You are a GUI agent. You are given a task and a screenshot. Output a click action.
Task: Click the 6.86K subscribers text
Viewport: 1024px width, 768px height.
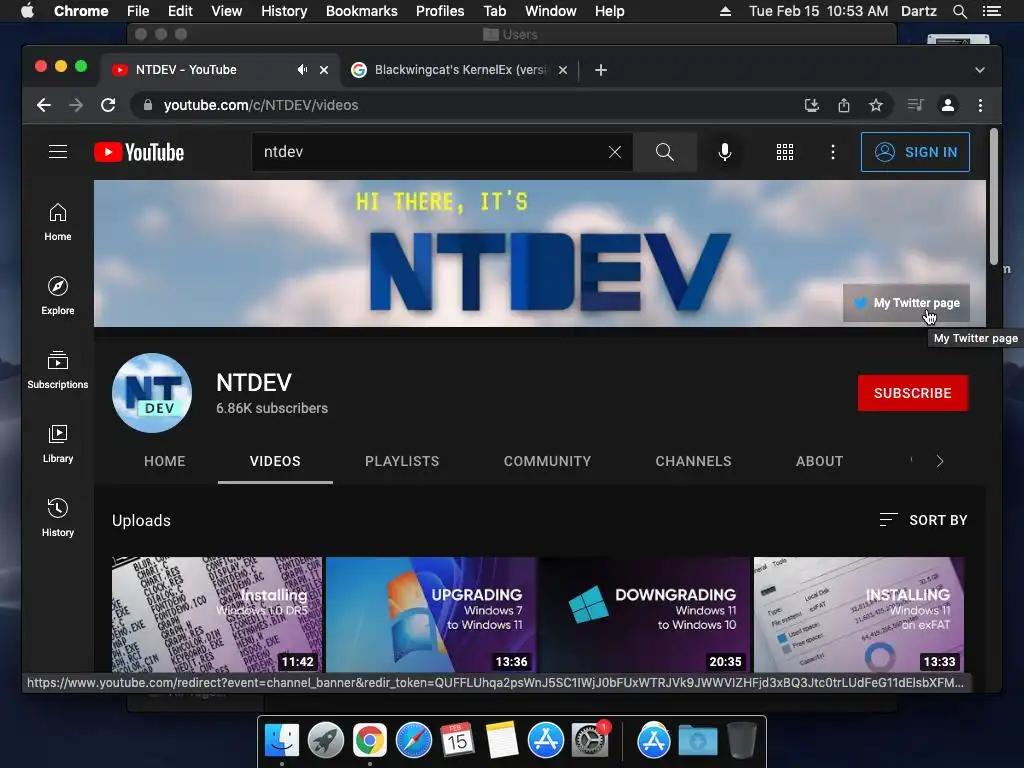272,408
